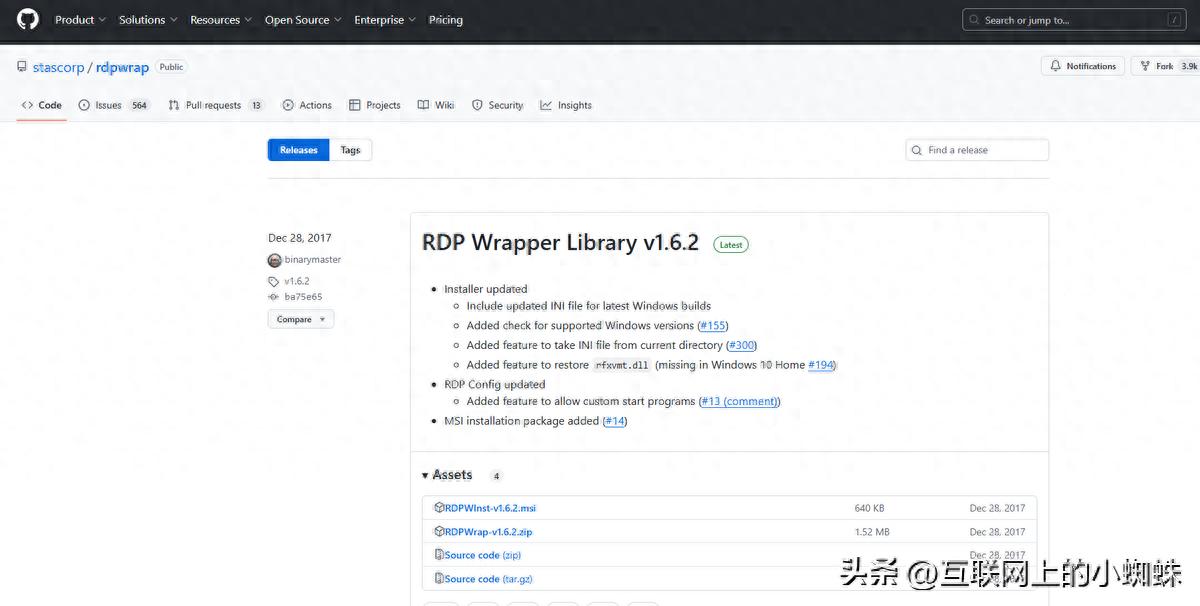Click the package icon of RDPWrap-v1.6.2.zip
Image resolution: width=1200 pixels, height=606 pixels.
pyautogui.click(x=439, y=532)
